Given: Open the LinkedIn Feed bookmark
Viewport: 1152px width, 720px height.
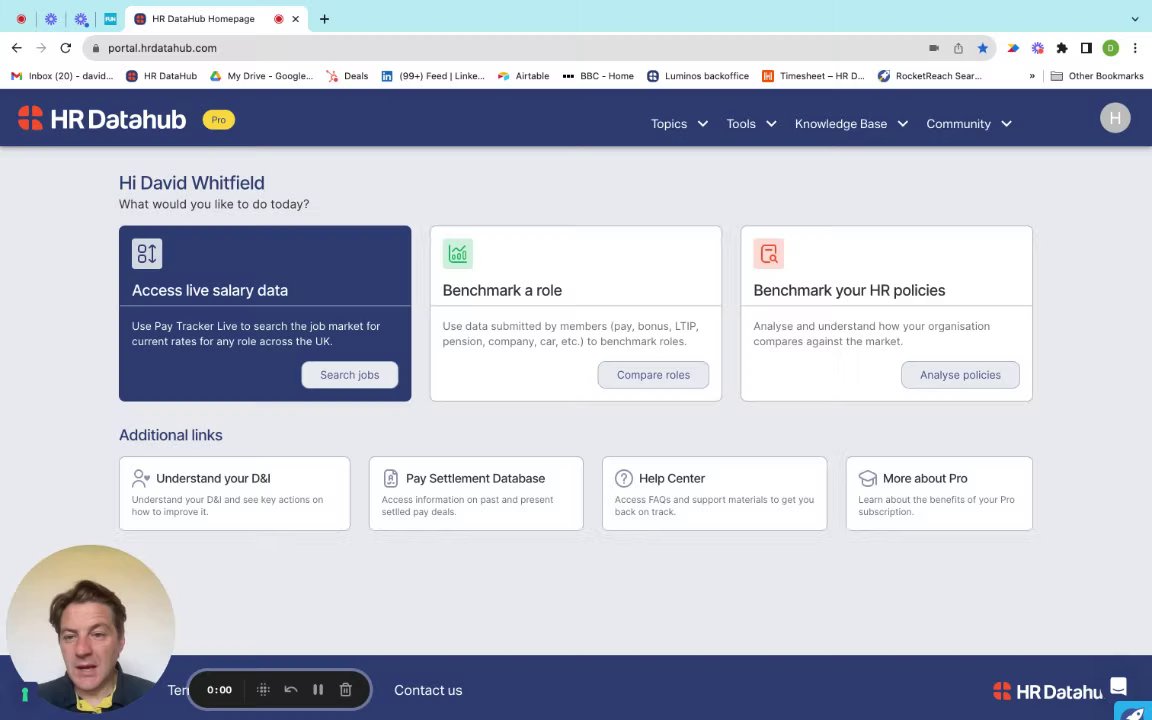Looking at the screenshot, I should point(433,76).
